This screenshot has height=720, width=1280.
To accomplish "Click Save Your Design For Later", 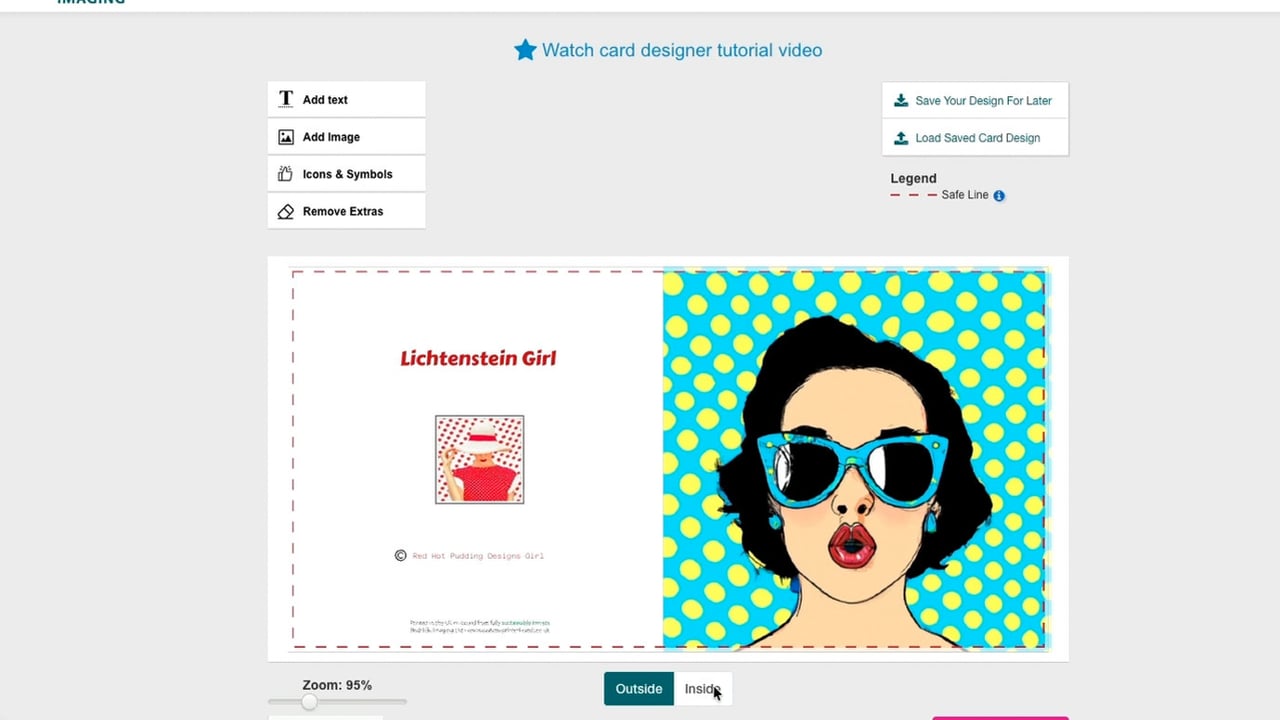I will click(x=975, y=101).
